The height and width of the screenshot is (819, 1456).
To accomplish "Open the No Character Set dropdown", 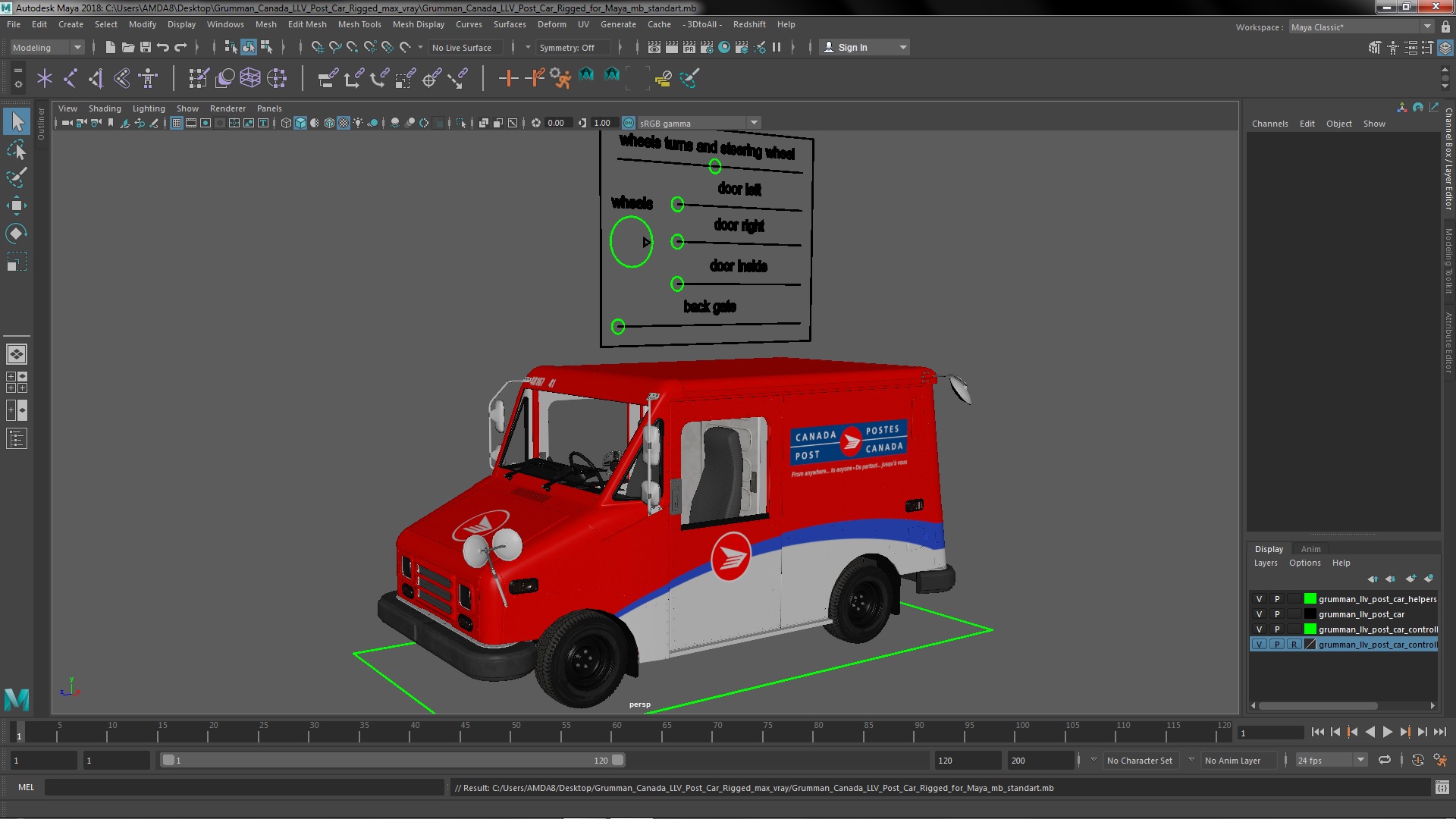I will [1140, 761].
